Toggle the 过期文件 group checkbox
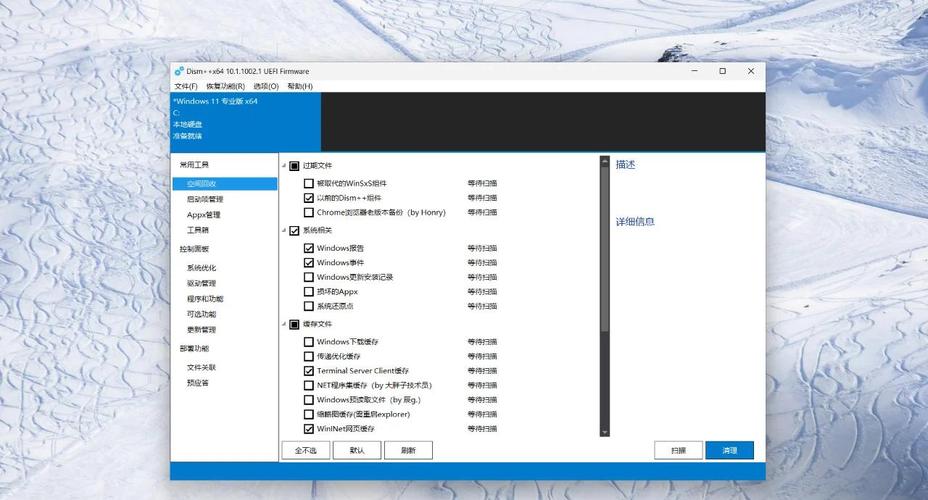 tap(294, 165)
